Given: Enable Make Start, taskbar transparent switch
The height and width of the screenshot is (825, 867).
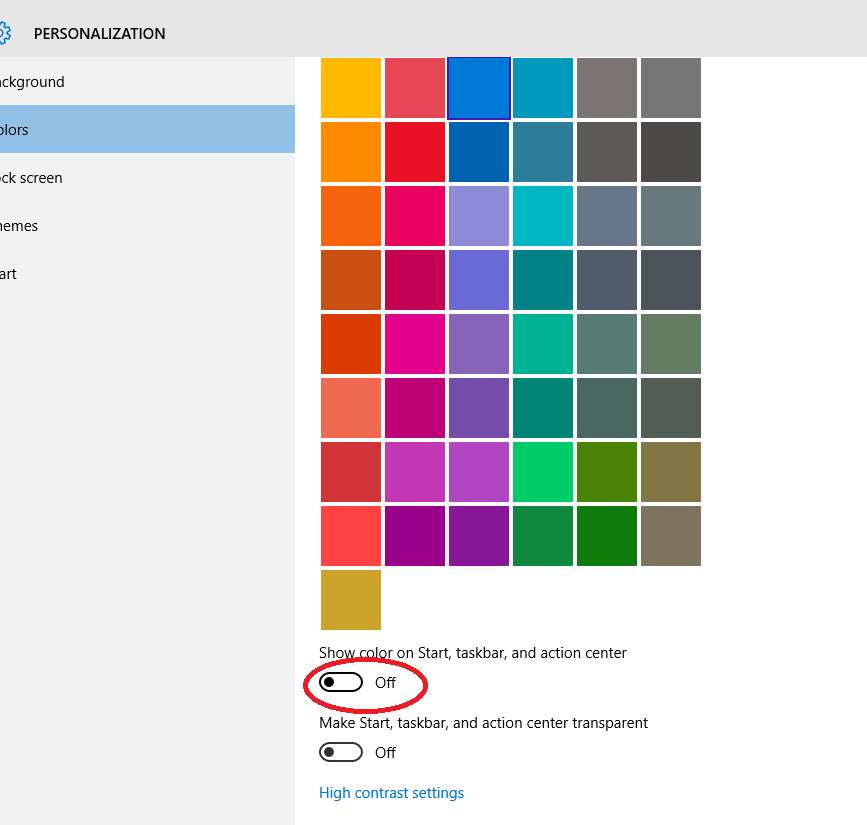Looking at the screenshot, I should [x=341, y=752].
